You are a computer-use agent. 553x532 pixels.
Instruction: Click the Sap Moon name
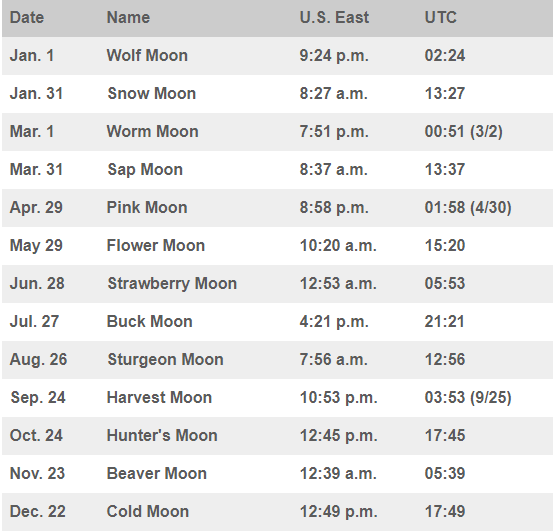145,170
